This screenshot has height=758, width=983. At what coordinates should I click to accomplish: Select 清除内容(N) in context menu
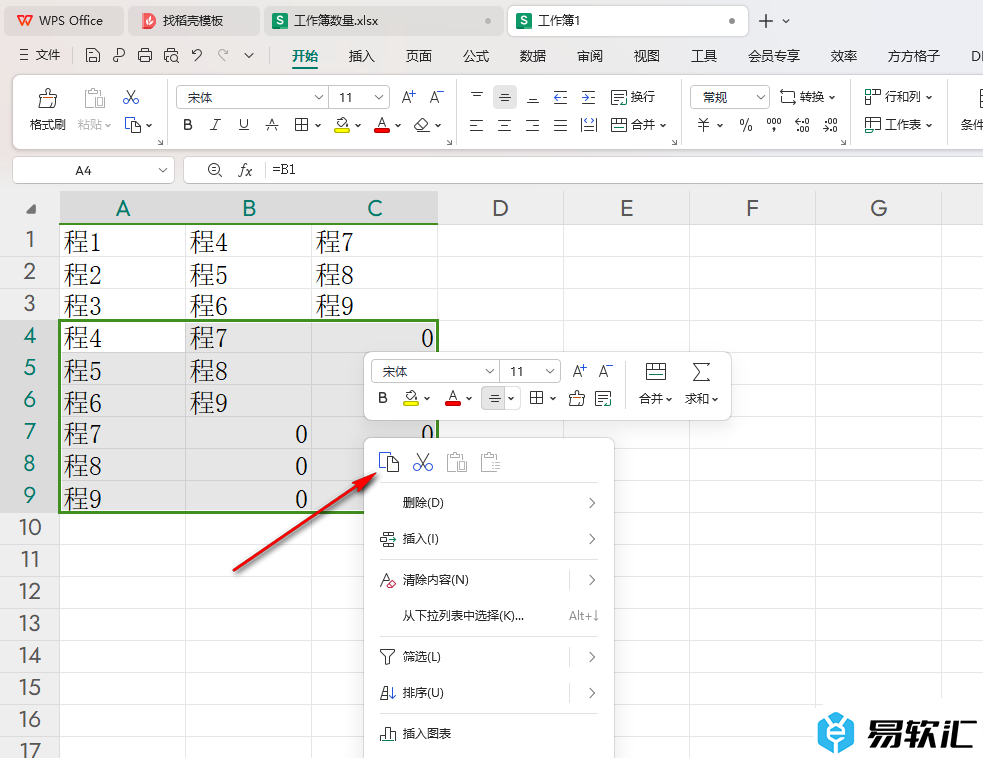coord(489,580)
